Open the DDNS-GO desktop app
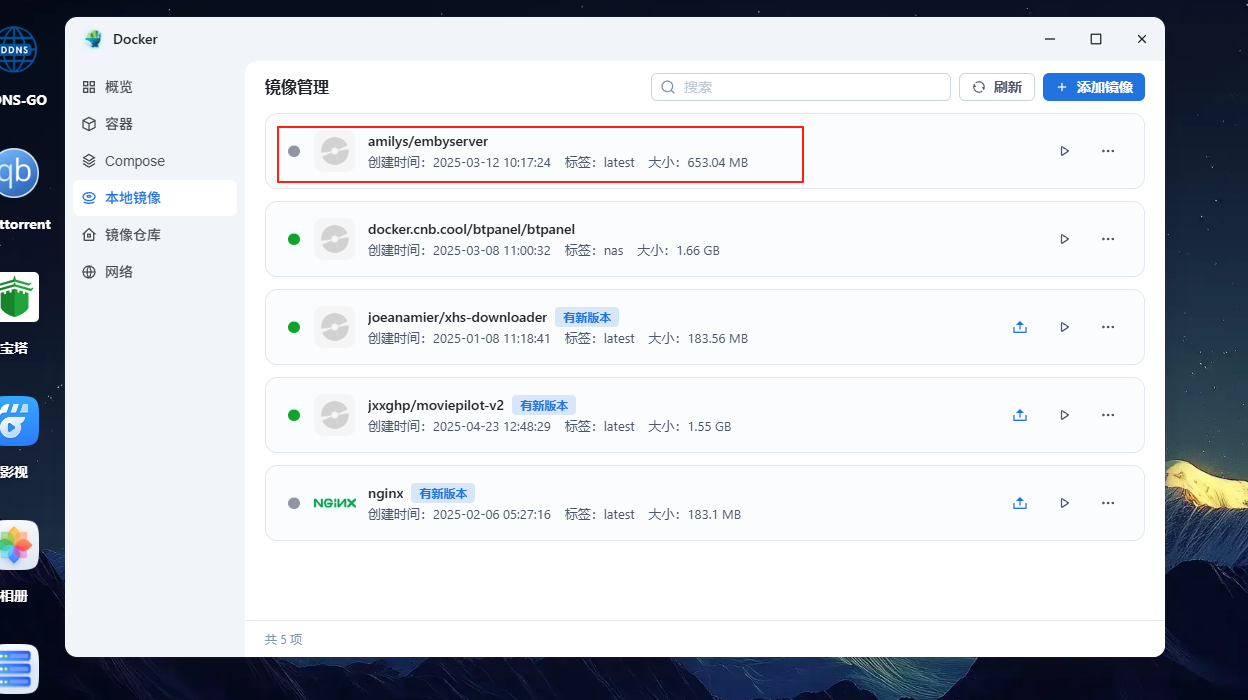The height and width of the screenshot is (700, 1248). pos(17,49)
